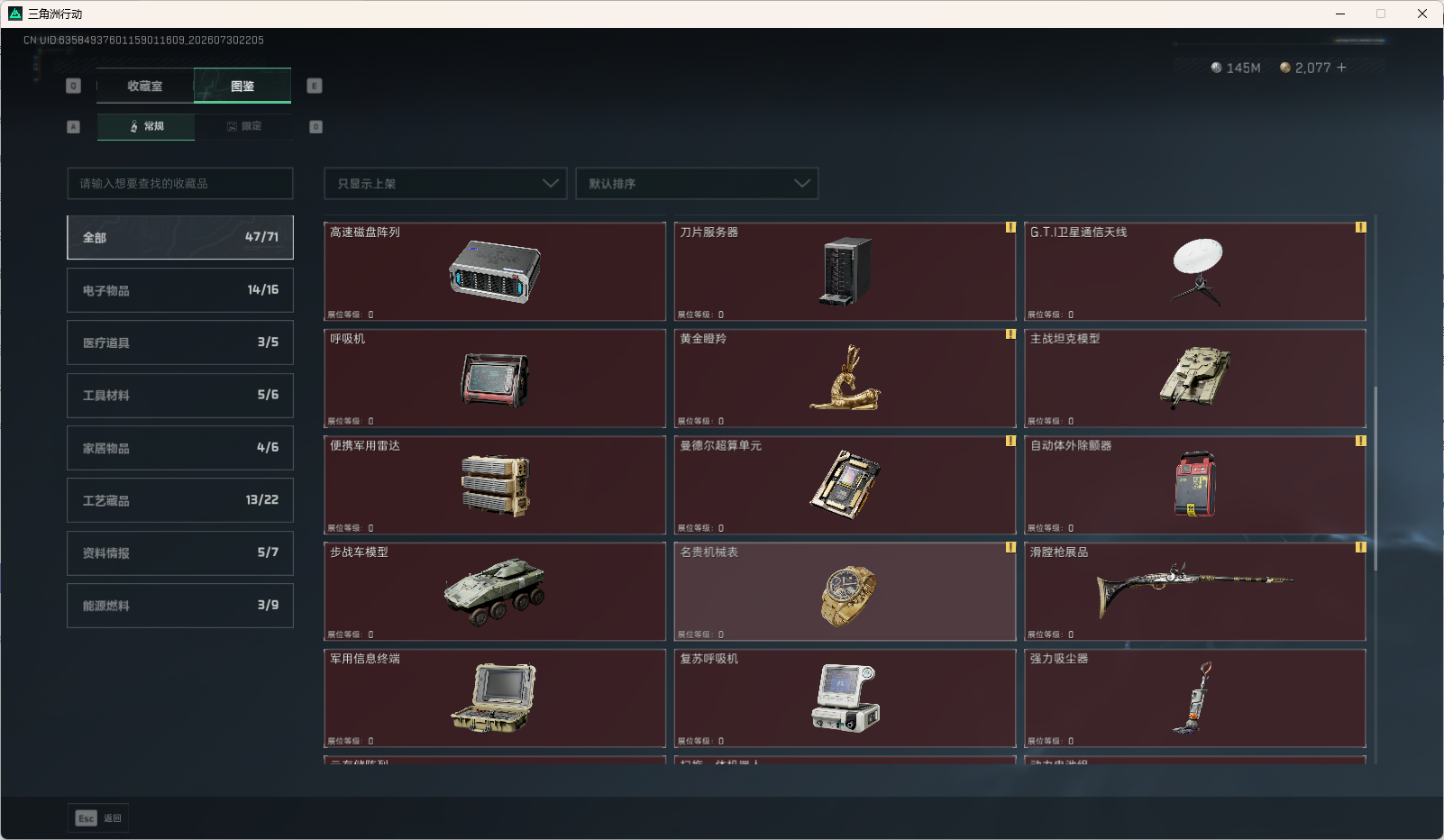Select the 滑膛枪展品 musket exhibit image
The height and width of the screenshot is (840, 1444).
pos(1195,589)
